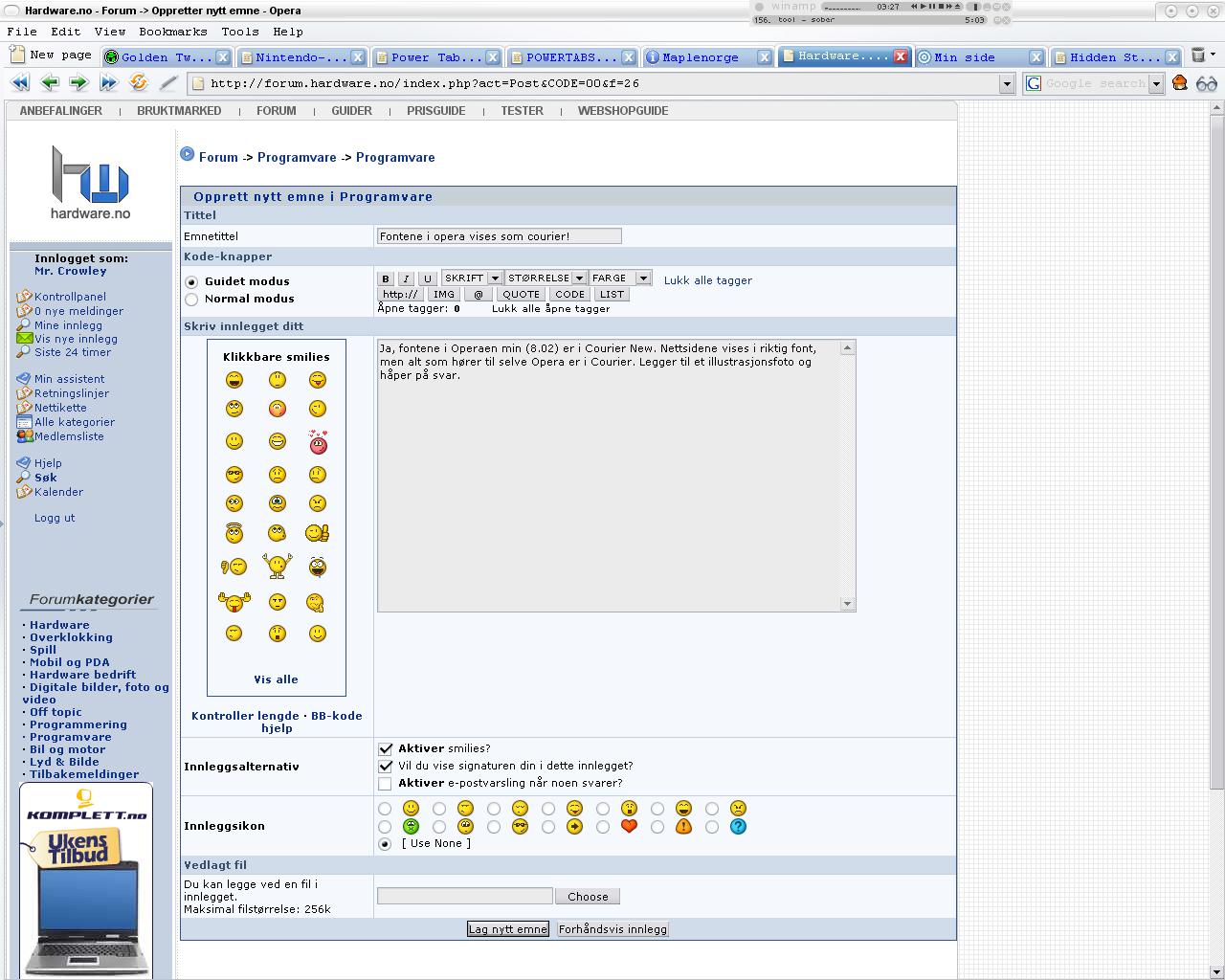
Task: Click QUOTE code button
Action: pos(522,295)
